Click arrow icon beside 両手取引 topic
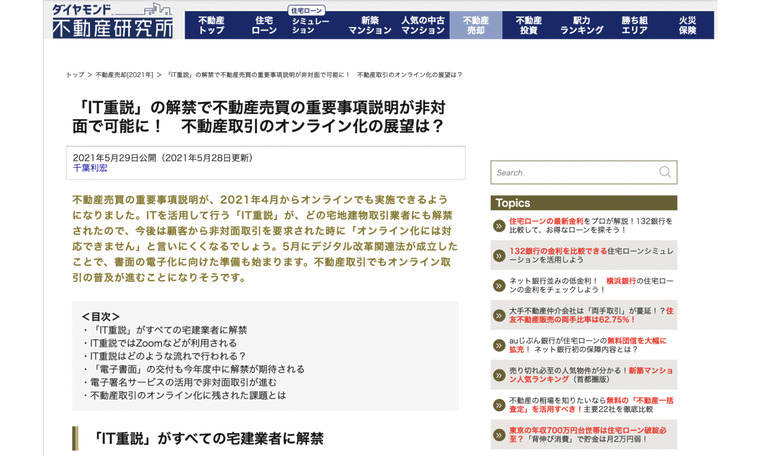The width and height of the screenshot is (760, 456). point(499,316)
